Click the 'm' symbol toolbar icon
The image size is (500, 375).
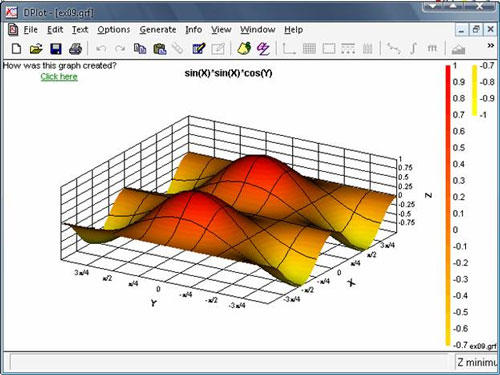pyautogui.click(x=432, y=49)
